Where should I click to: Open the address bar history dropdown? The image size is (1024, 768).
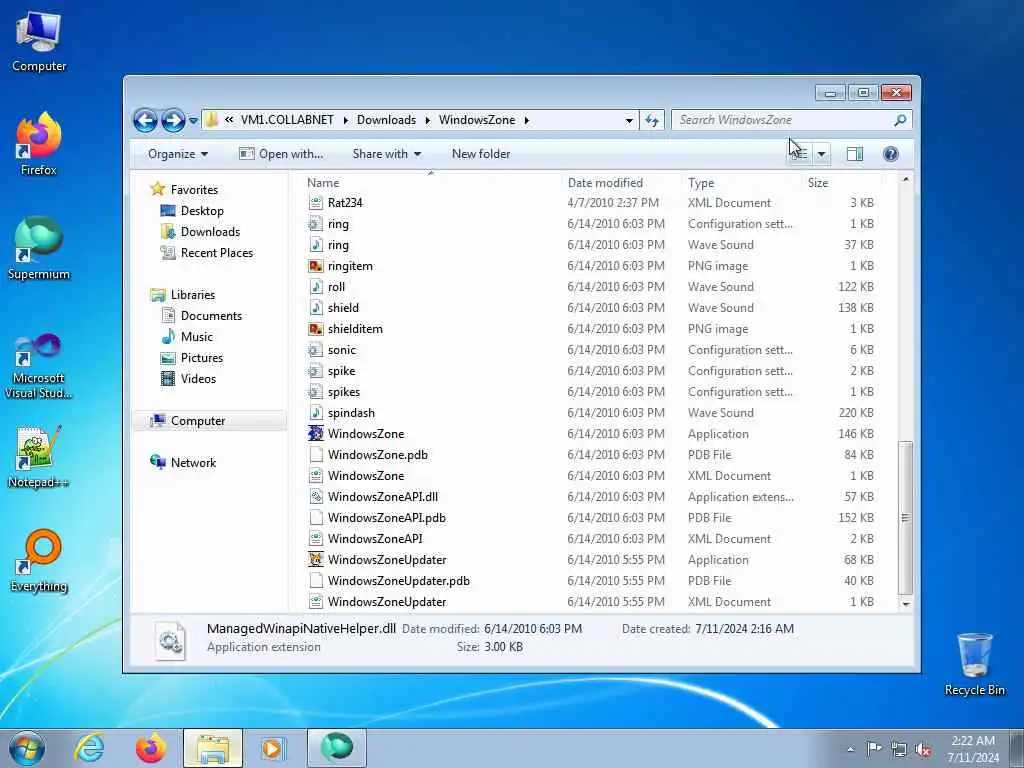[629, 121]
